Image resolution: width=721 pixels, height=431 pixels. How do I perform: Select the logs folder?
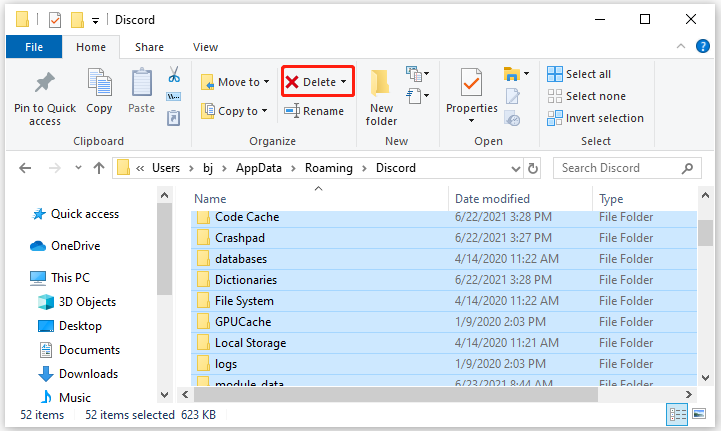(x=444, y=364)
